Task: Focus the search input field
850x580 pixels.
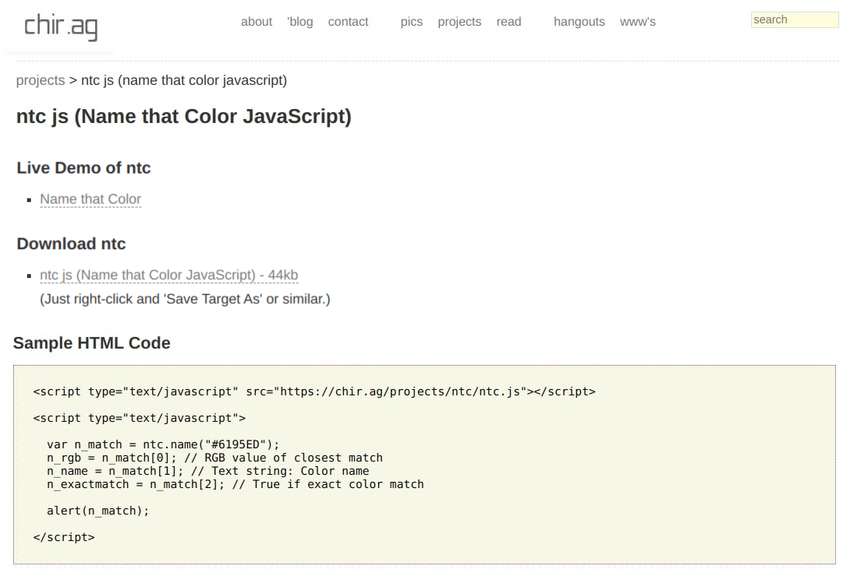Action: point(794,20)
